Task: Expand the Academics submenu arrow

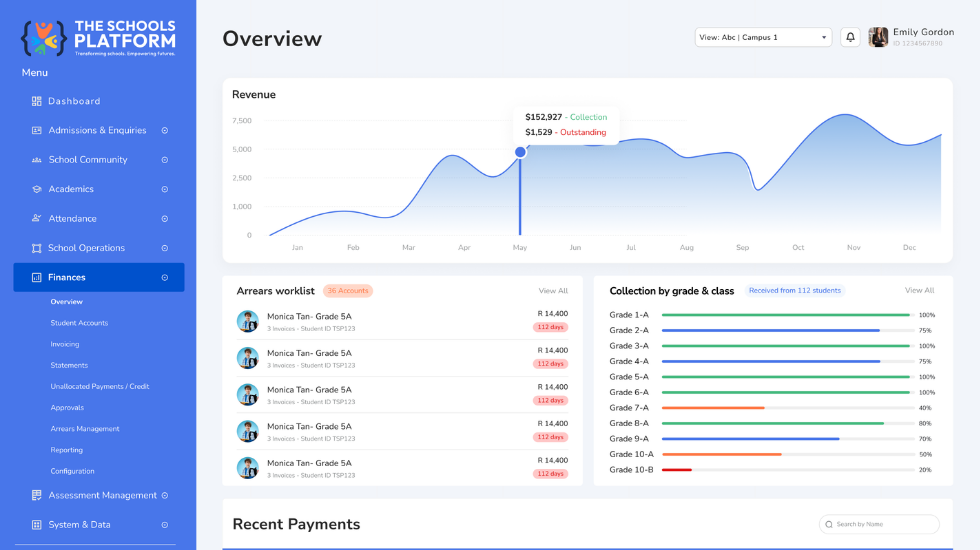Action: pos(164,189)
